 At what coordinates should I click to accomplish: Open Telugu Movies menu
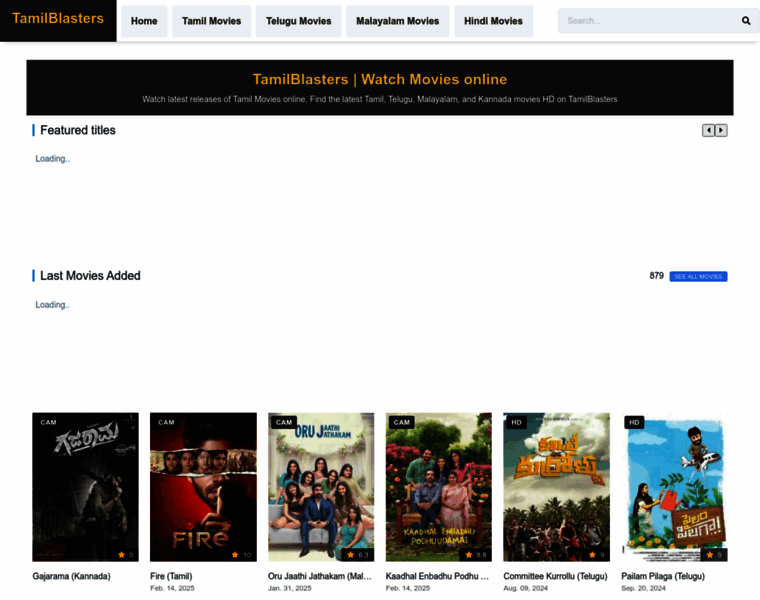pos(299,21)
